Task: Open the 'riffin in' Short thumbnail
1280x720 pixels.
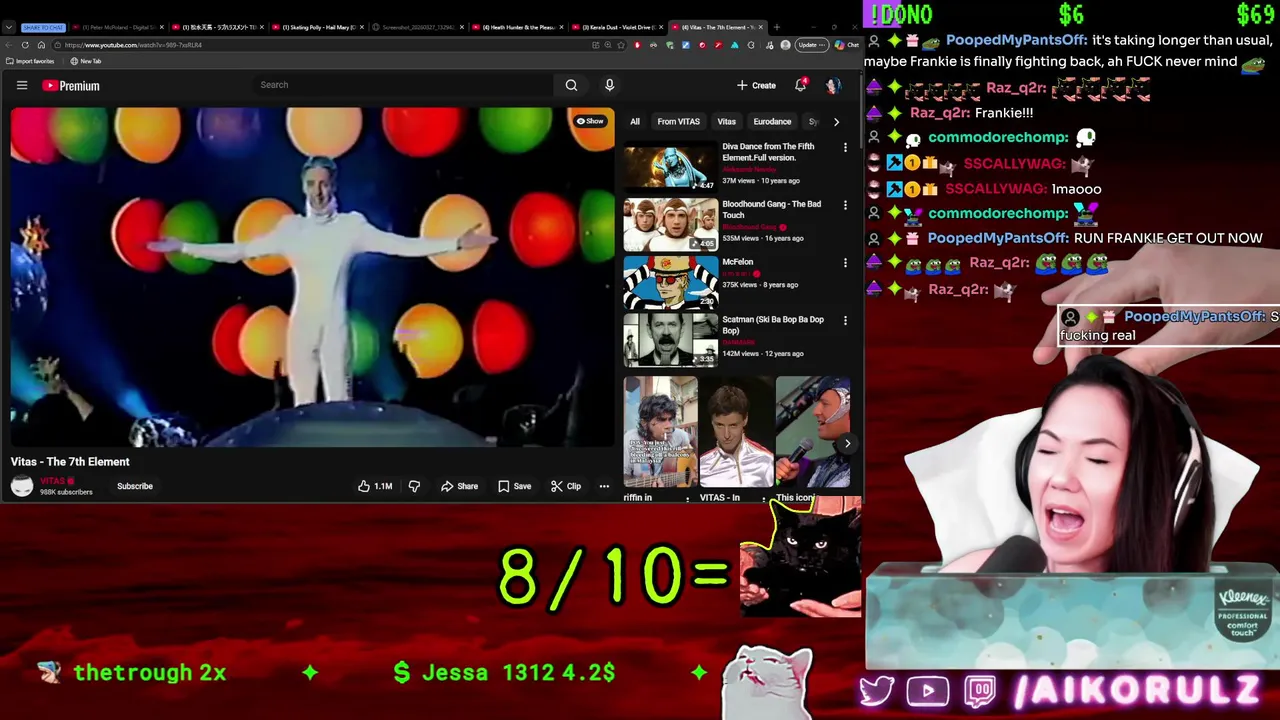Action: [x=660, y=432]
